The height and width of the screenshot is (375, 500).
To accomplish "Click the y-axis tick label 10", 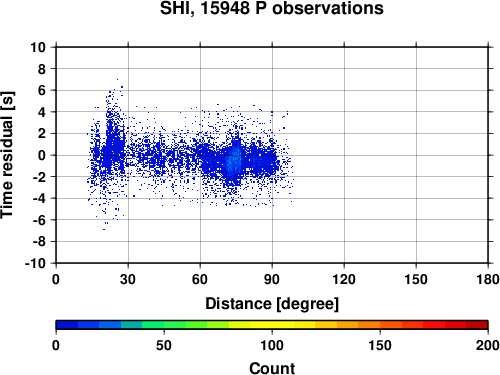I will click(x=38, y=47).
